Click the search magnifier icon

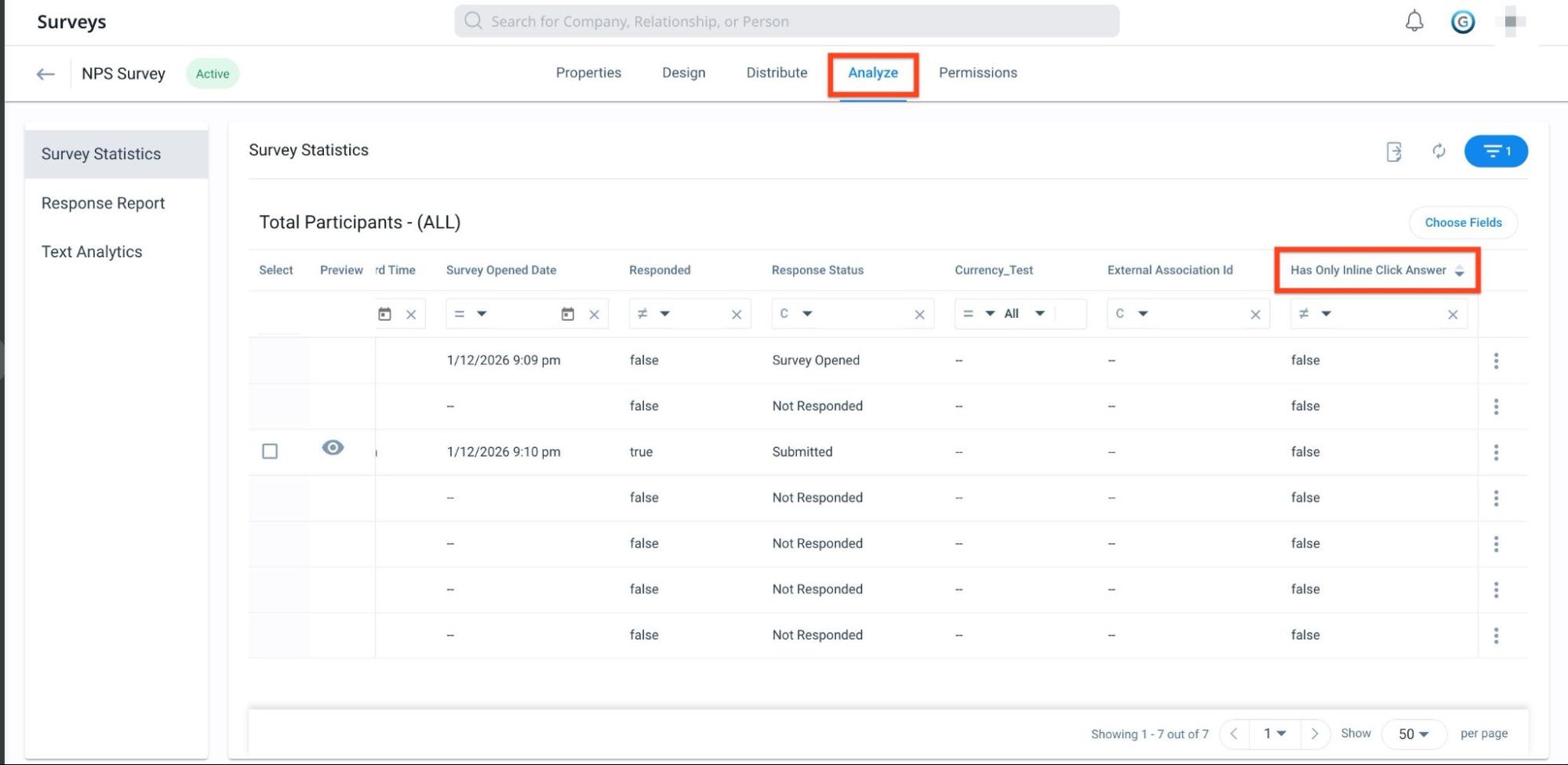(472, 20)
